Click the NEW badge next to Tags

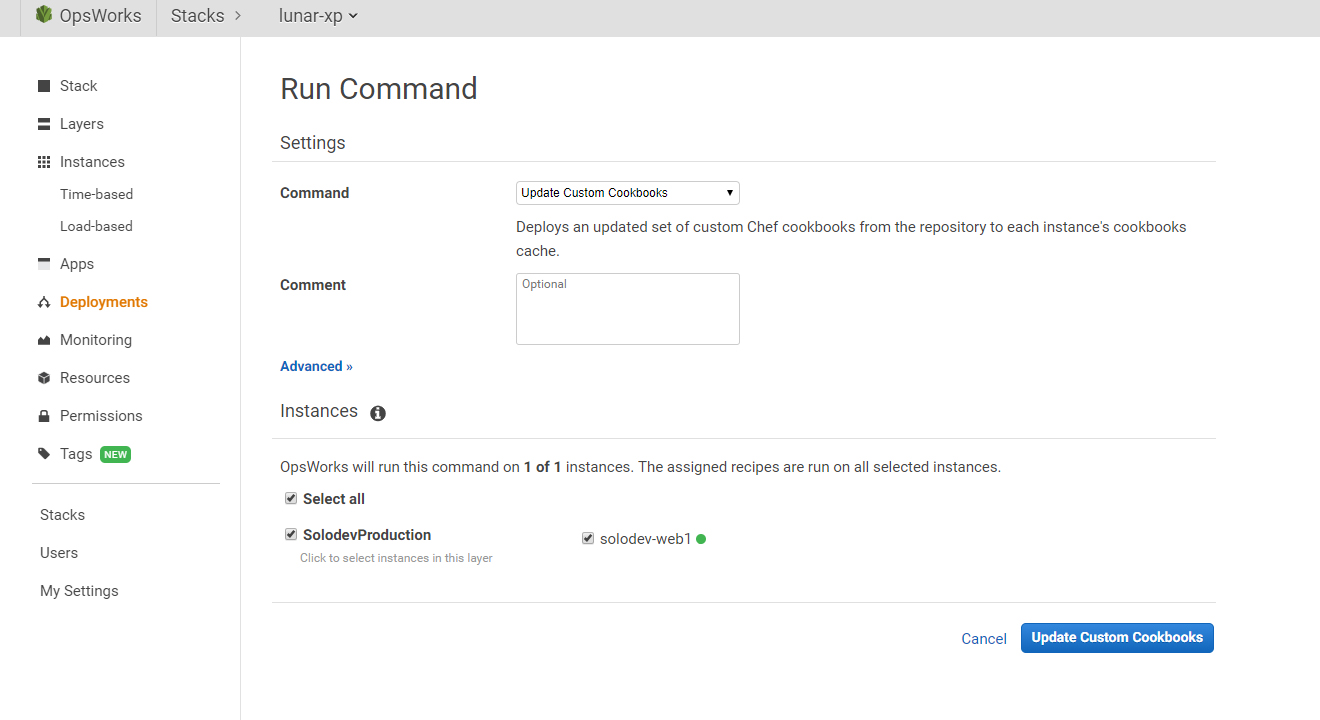[116, 454]
